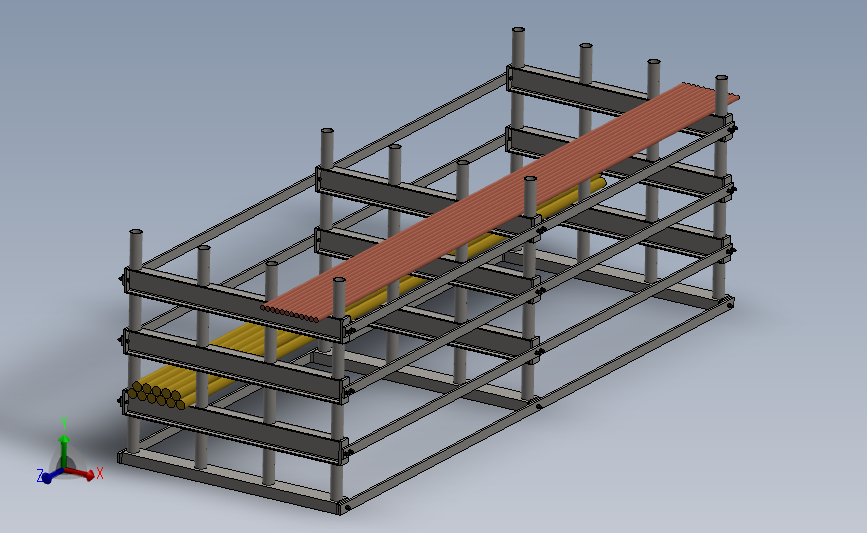
Task: Select the yellow pipe bundle ends on lower shelf
Action: pos(156,395)
